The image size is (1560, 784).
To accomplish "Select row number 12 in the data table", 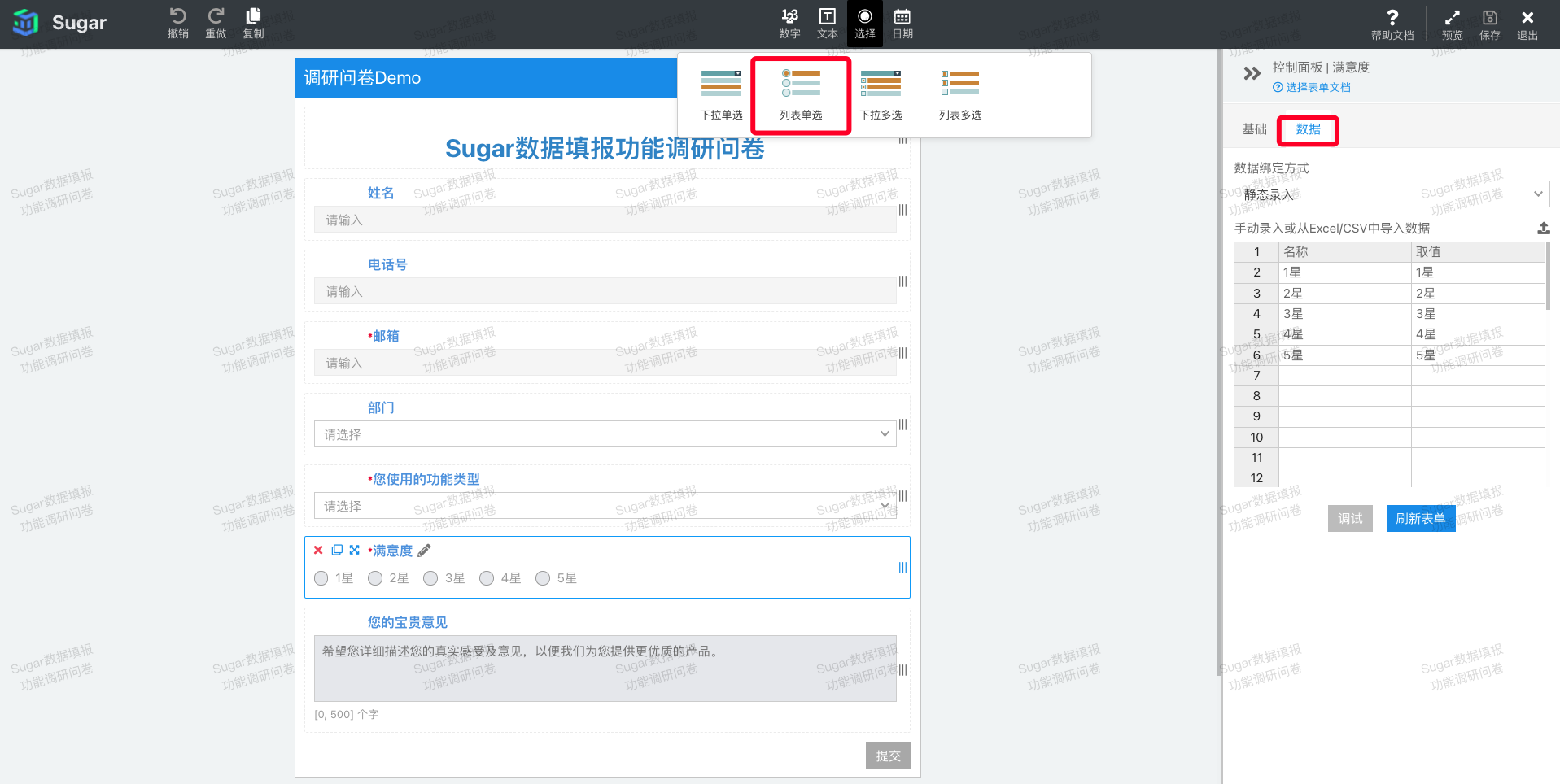I will [x=1256, y=478].
